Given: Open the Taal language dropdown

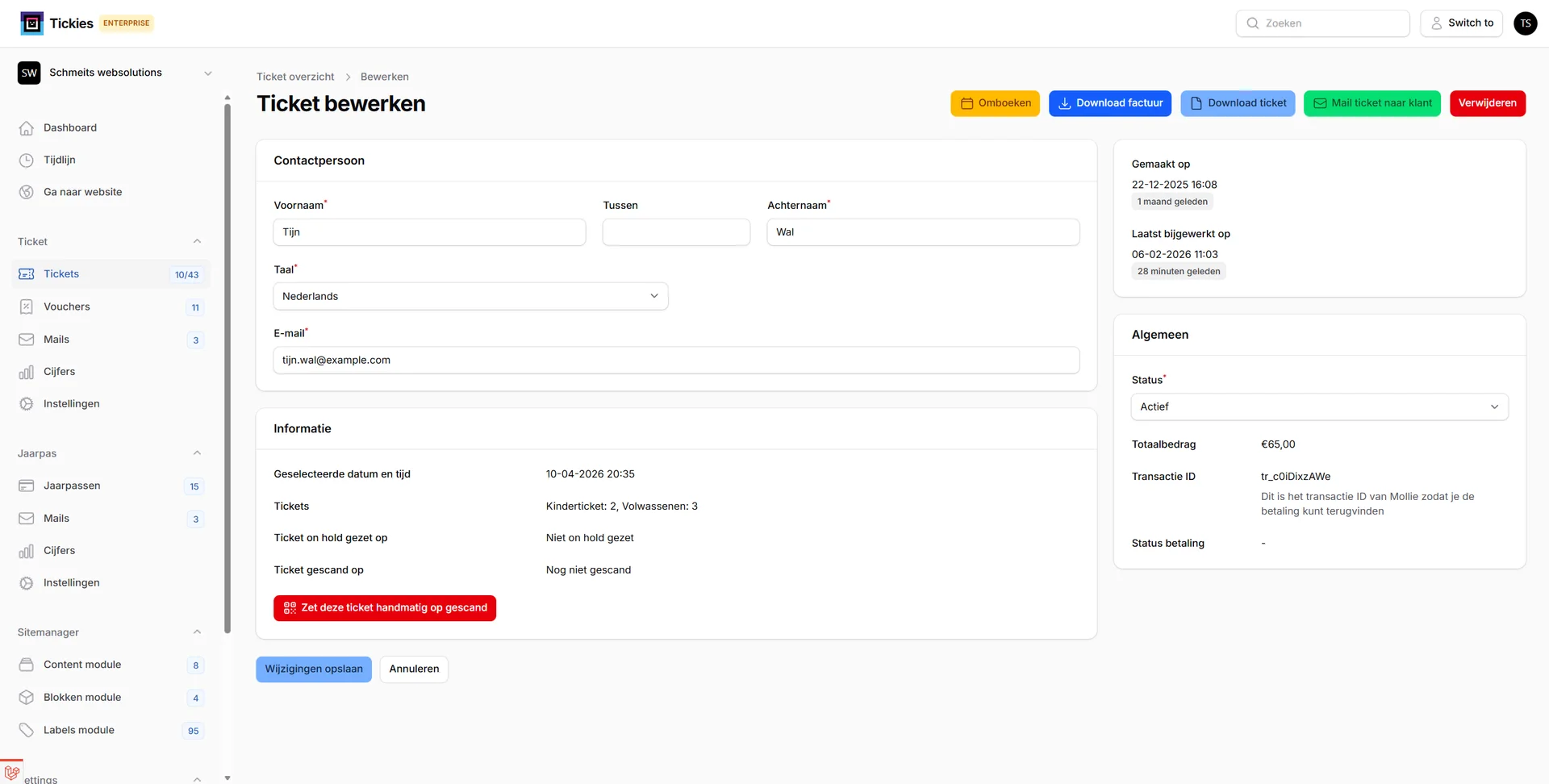Looking at the screenshot, I should coord(470,297).
